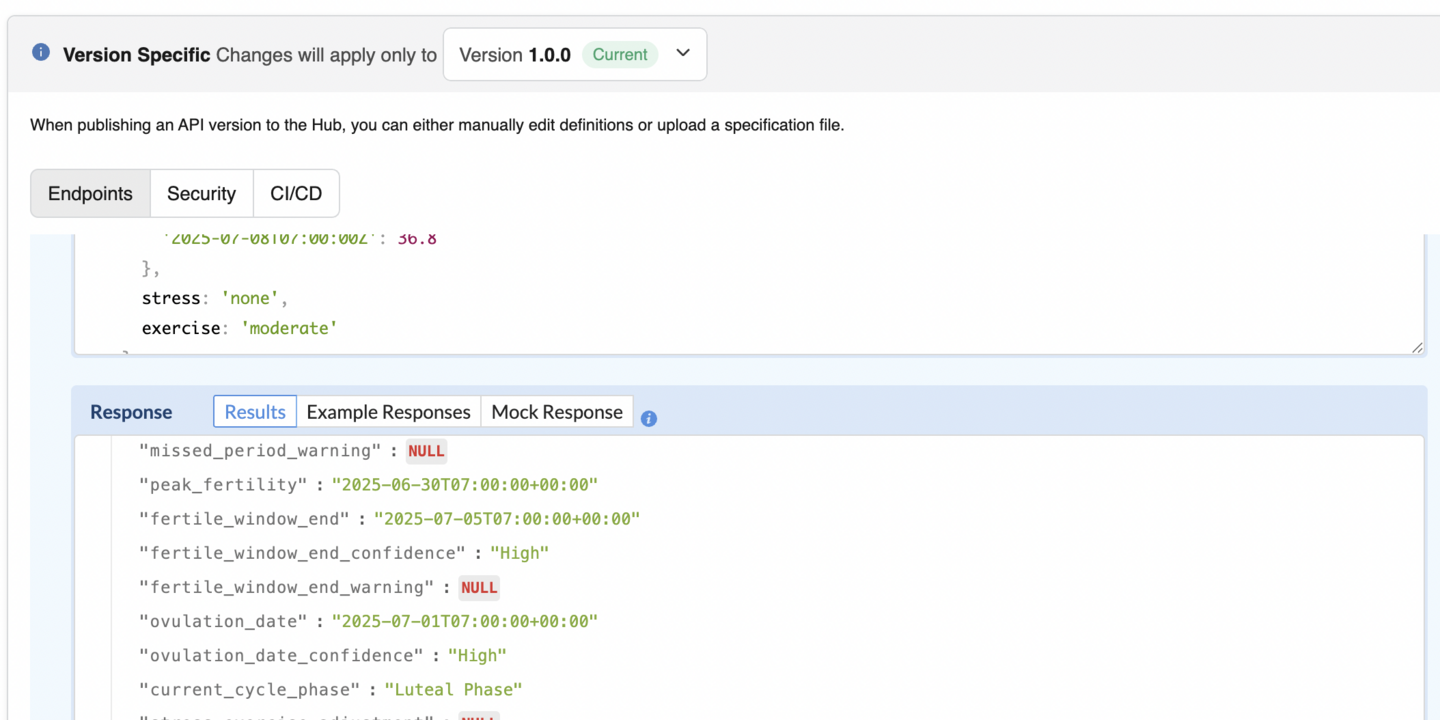1440x720 pixels.
Task: Click the NULL badge for missed_period_warning
Action: tap(426, 450)
